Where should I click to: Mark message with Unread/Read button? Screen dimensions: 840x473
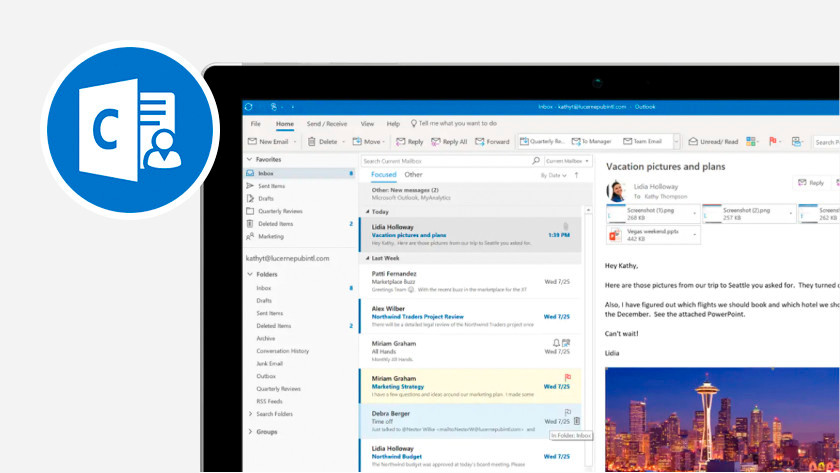pyautogui.click(x=713, y=142)
